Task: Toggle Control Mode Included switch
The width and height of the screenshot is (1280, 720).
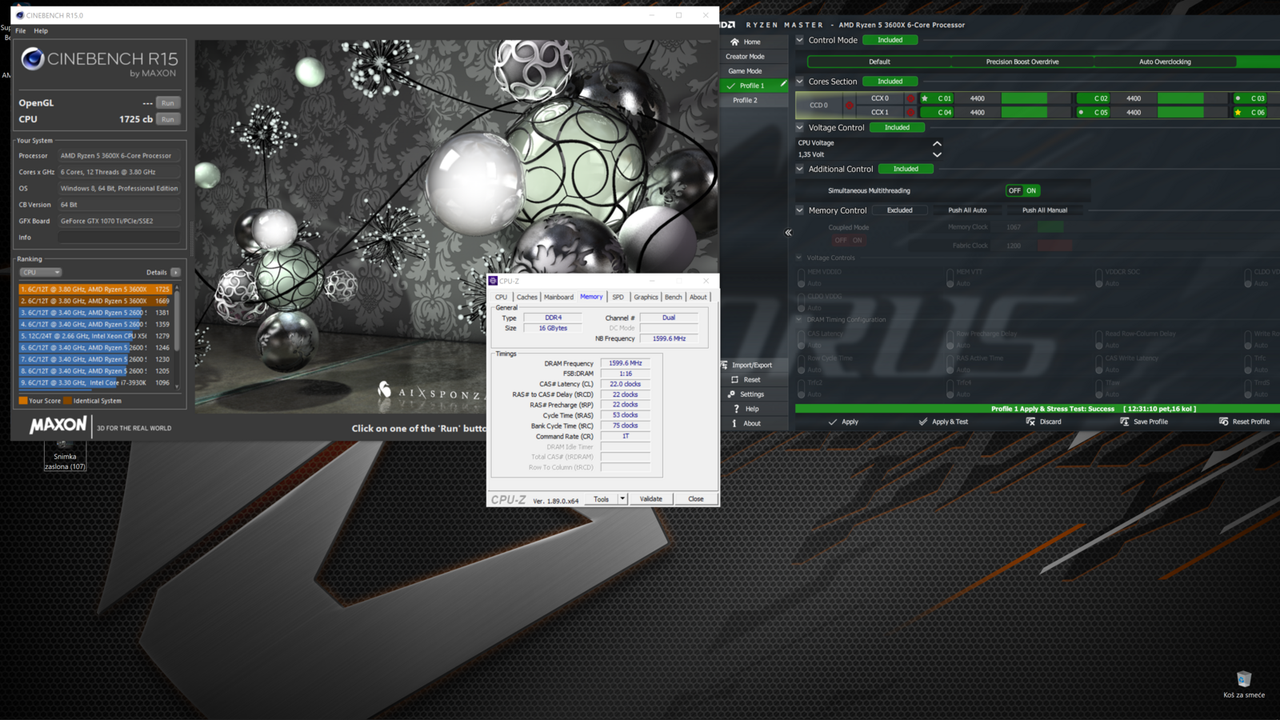Action: pos(890,40)
